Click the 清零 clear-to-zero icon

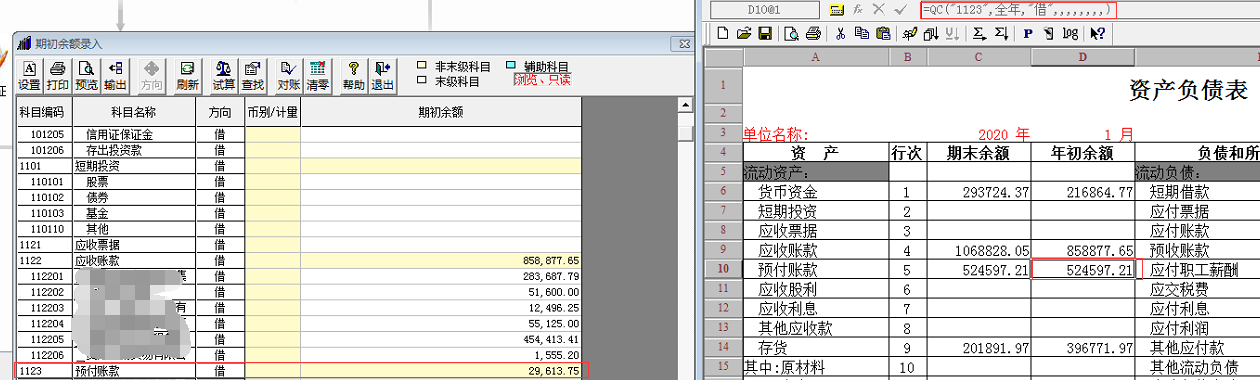click(318, 76)
